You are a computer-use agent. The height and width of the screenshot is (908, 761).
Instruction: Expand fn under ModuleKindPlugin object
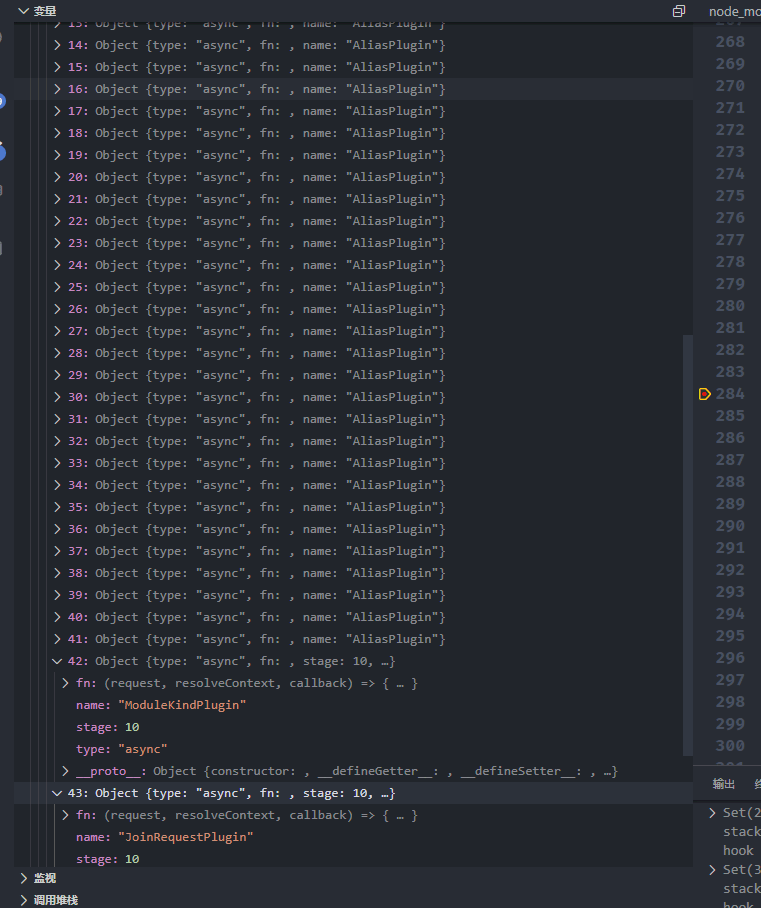(x=66, y=683)
